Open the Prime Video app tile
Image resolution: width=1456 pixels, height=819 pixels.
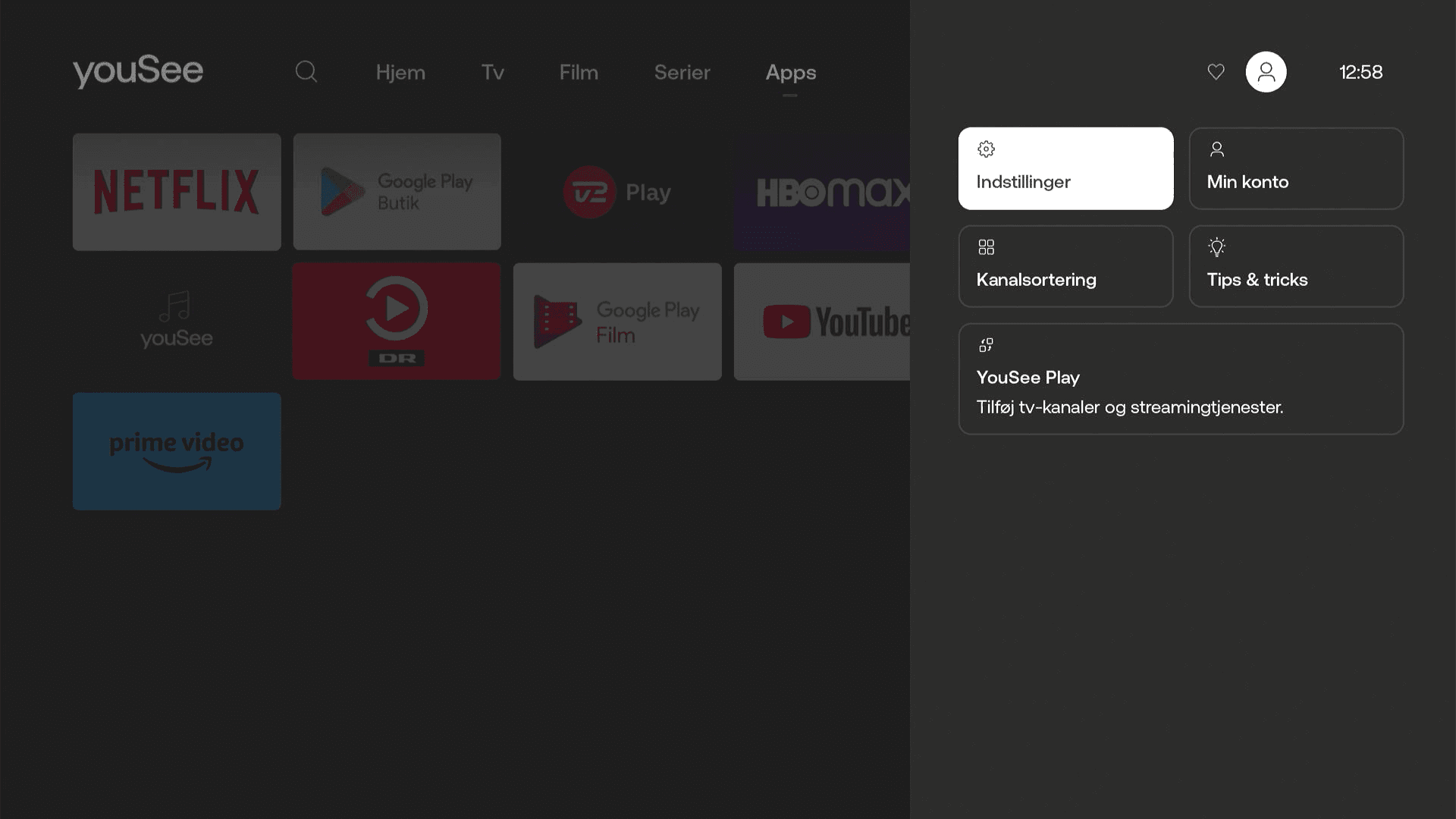click(177, 451)
